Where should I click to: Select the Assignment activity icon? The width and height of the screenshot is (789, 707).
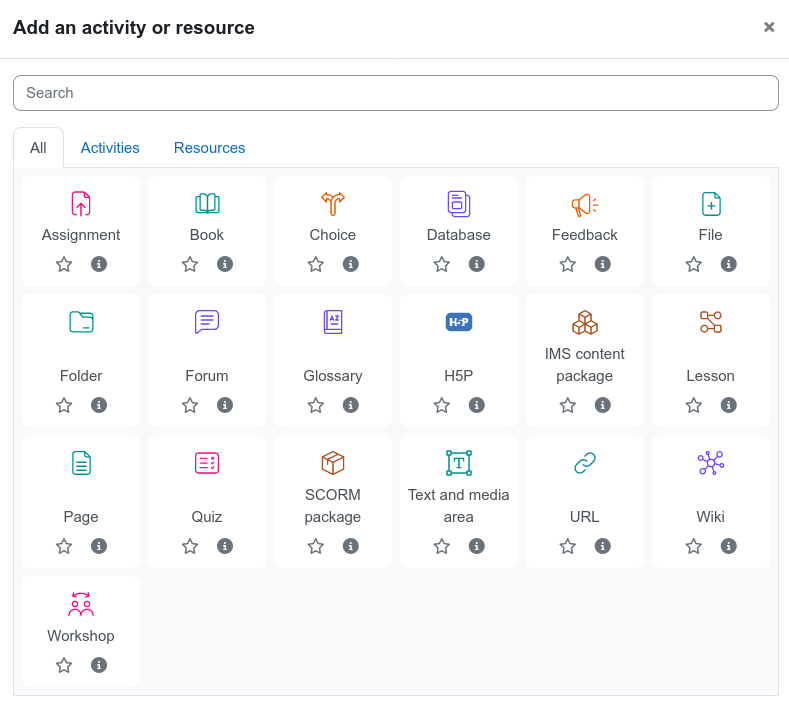[81, 204]
